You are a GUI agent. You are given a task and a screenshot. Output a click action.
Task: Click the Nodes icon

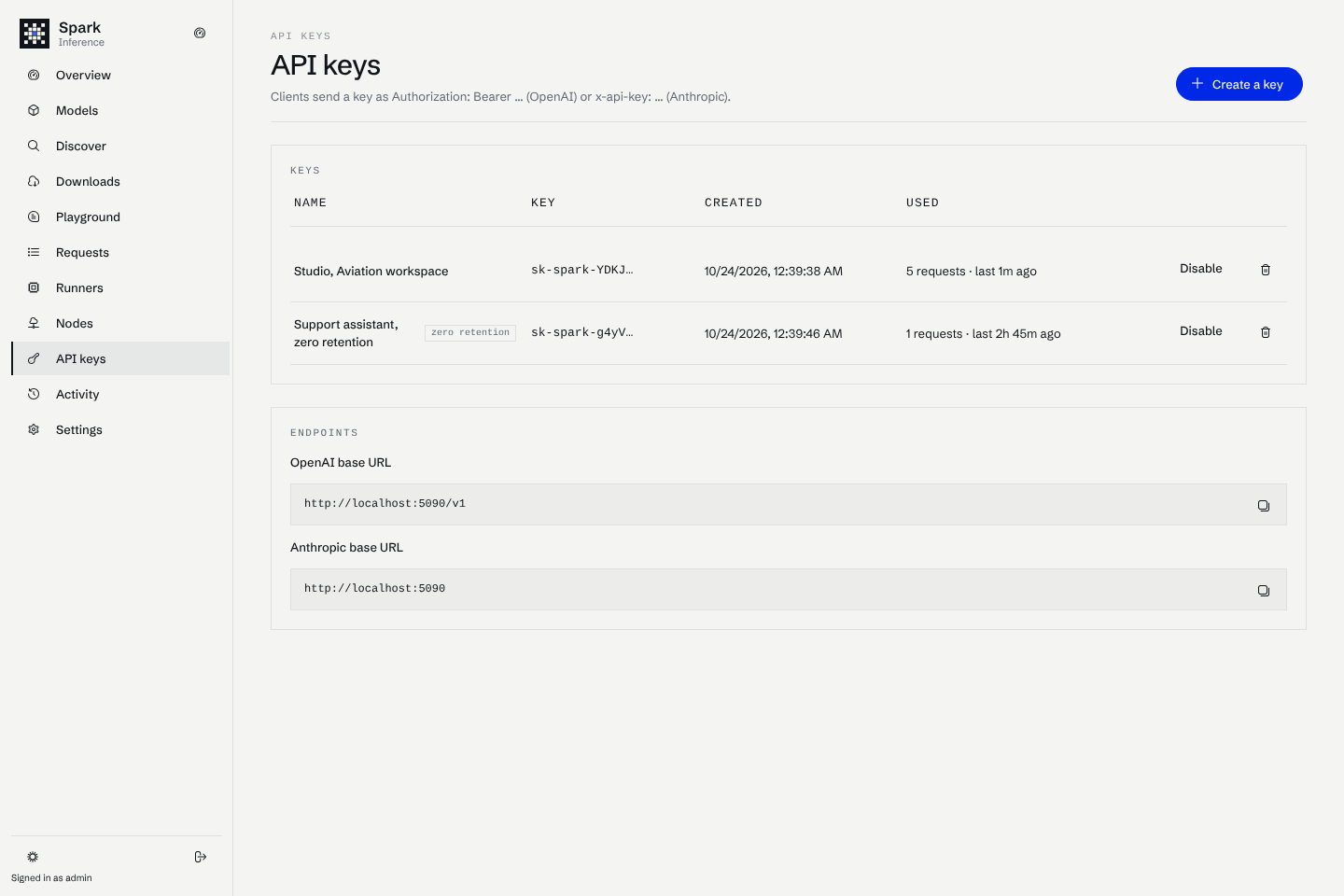click(x=34, y=323)
